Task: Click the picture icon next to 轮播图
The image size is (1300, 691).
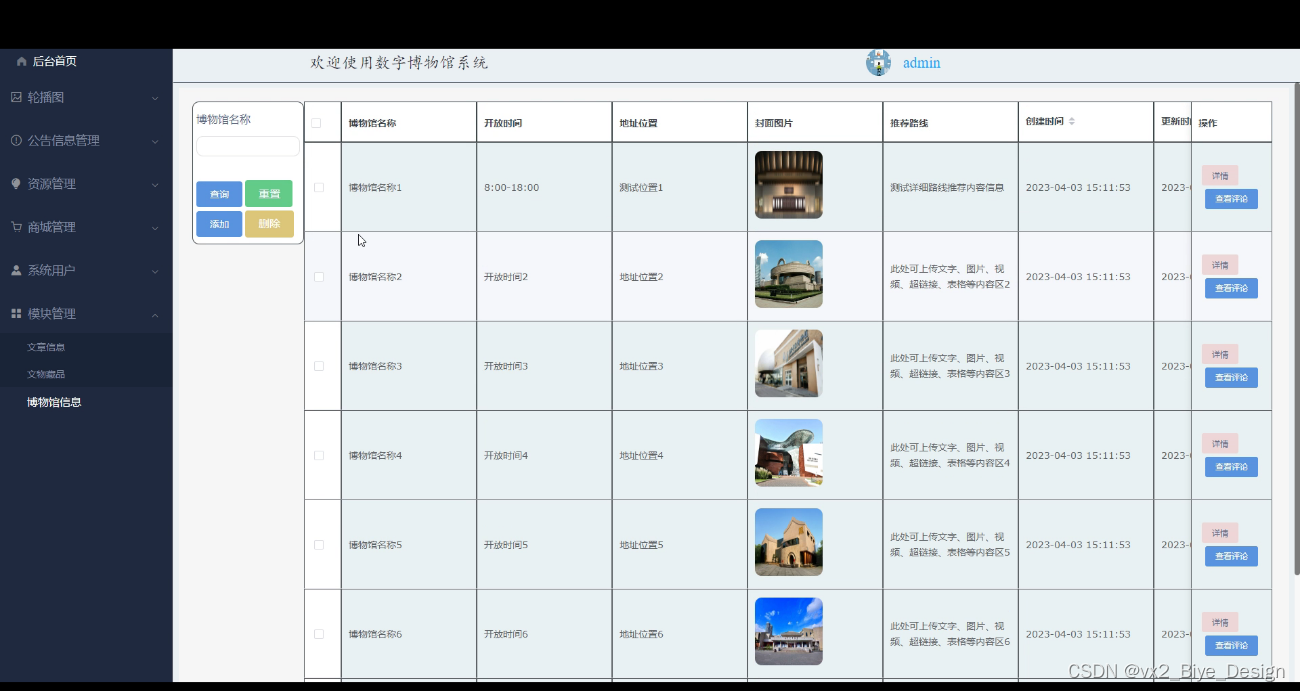Action: (x=16, y=98)
